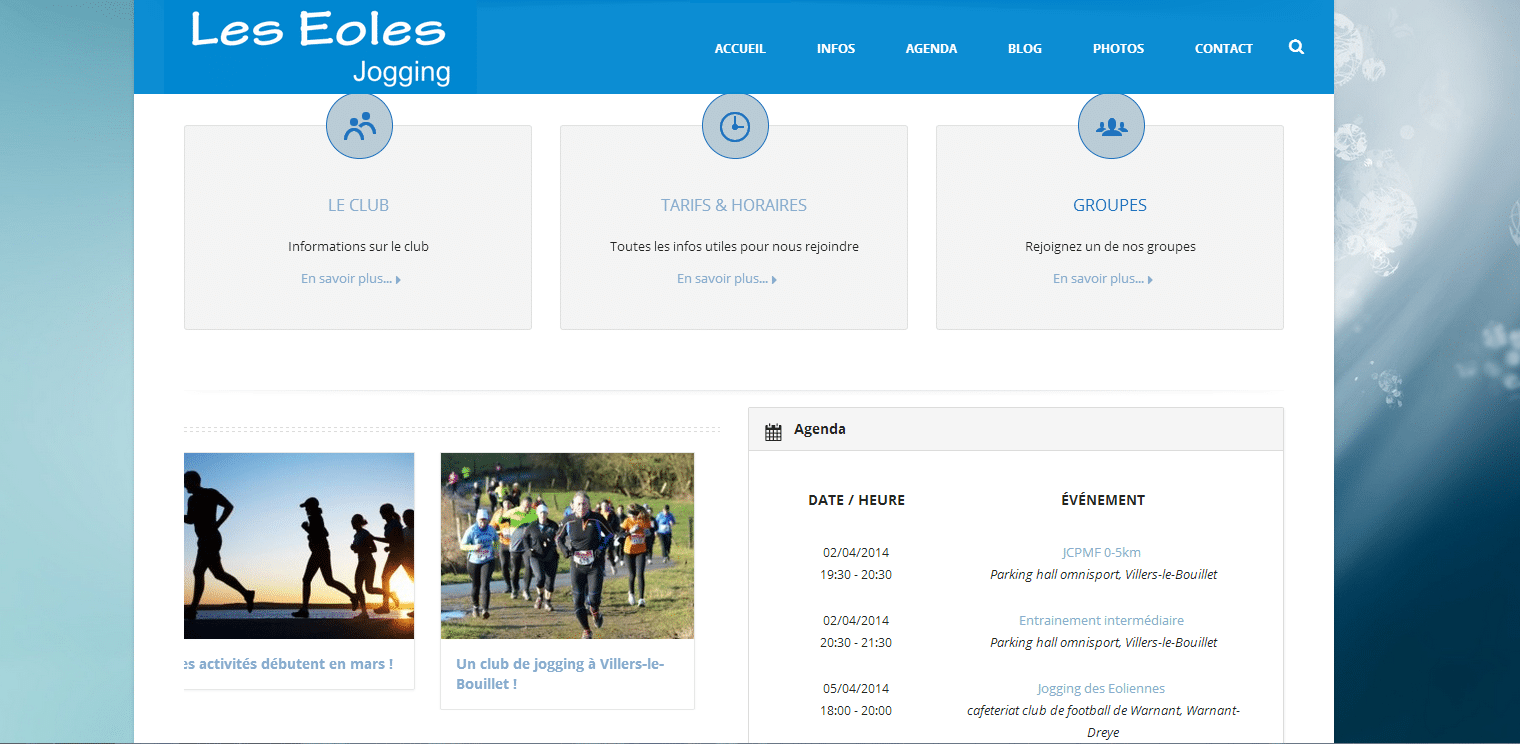Image resolution: width=1520 pixels, height=744 pixels.
Task: Open the runners silhouette sunset thumbnail
Action: (299, 546)
